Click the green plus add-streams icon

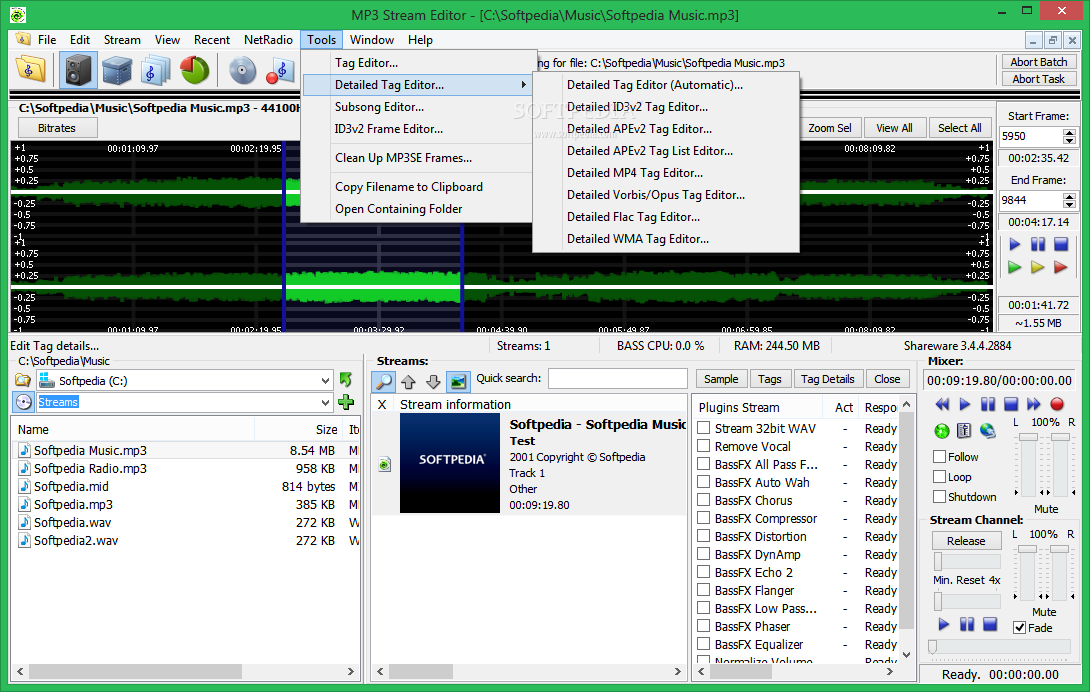(345, 402)
